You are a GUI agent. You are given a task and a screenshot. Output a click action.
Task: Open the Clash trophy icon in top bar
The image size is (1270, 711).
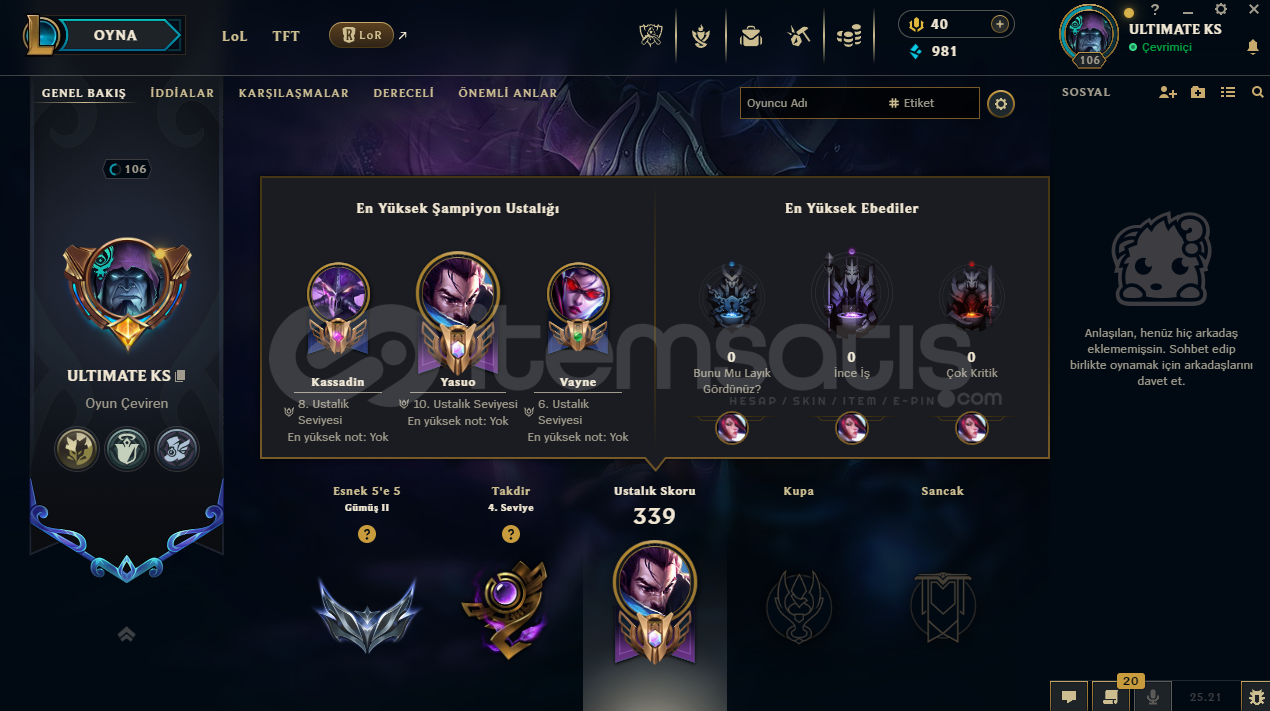pos(652,36)
